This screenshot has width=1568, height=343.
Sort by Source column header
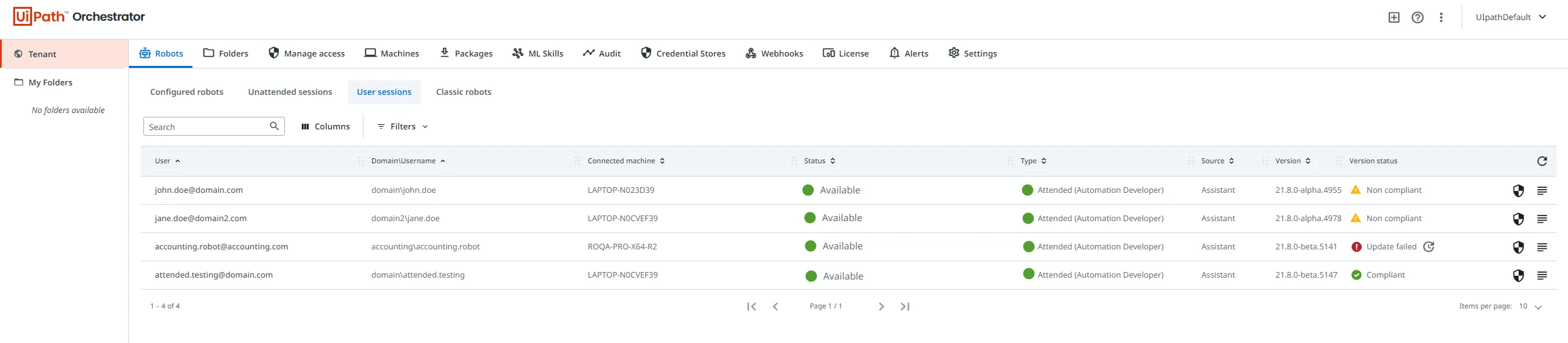coord(1217,161)
